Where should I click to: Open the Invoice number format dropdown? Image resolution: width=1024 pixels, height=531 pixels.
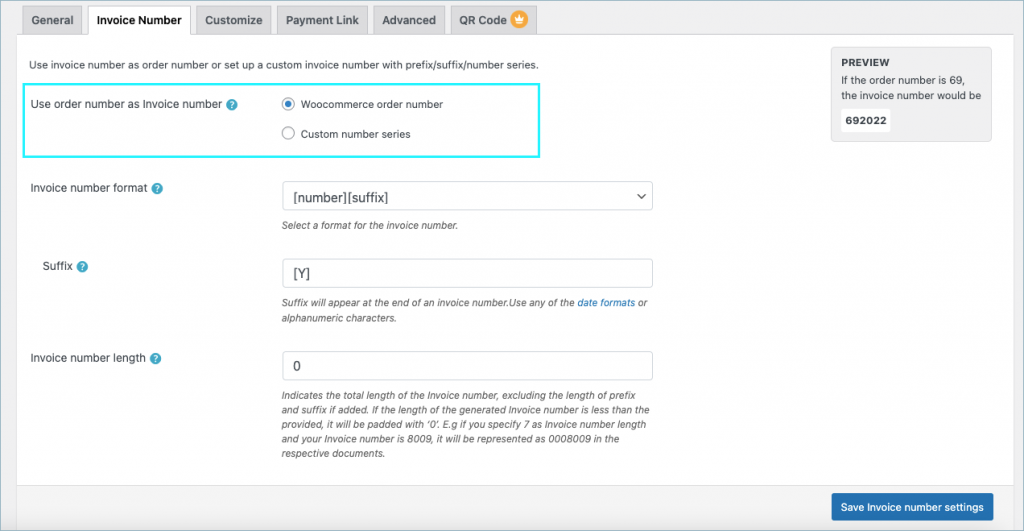click(x=467, y=196)
